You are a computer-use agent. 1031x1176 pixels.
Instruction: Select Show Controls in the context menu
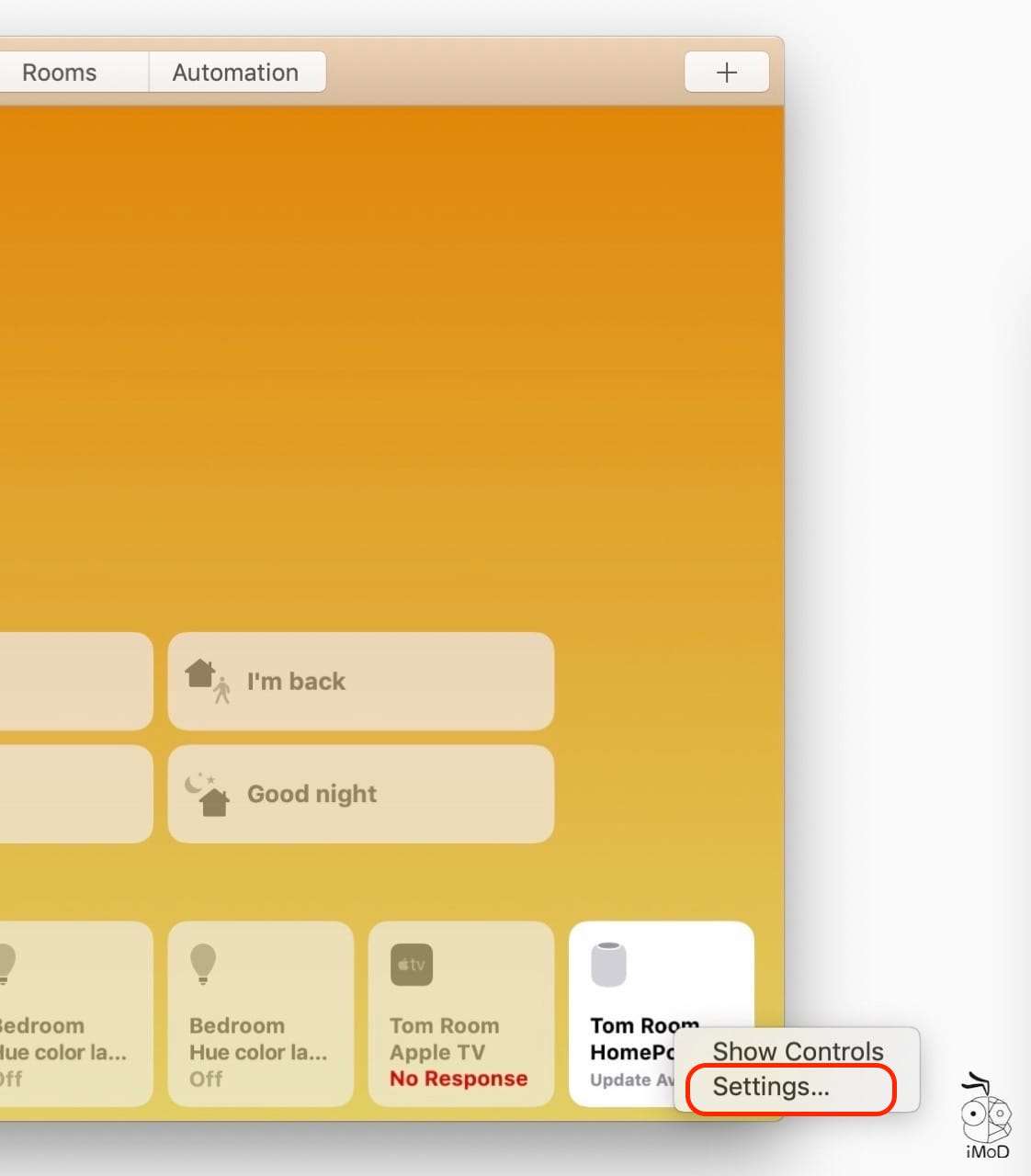[796, 1050]
